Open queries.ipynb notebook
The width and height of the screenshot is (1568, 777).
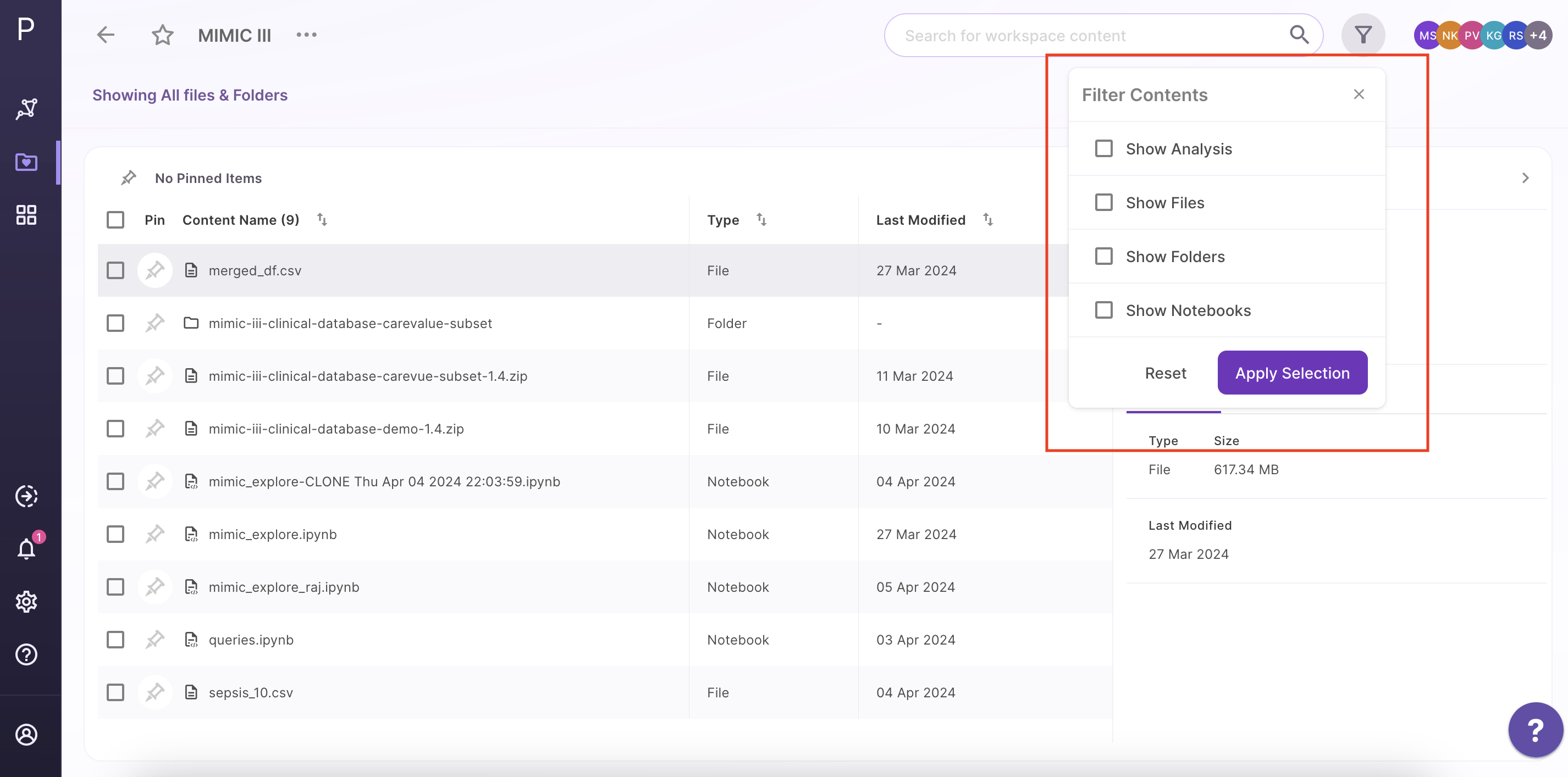tap(251, 640)
